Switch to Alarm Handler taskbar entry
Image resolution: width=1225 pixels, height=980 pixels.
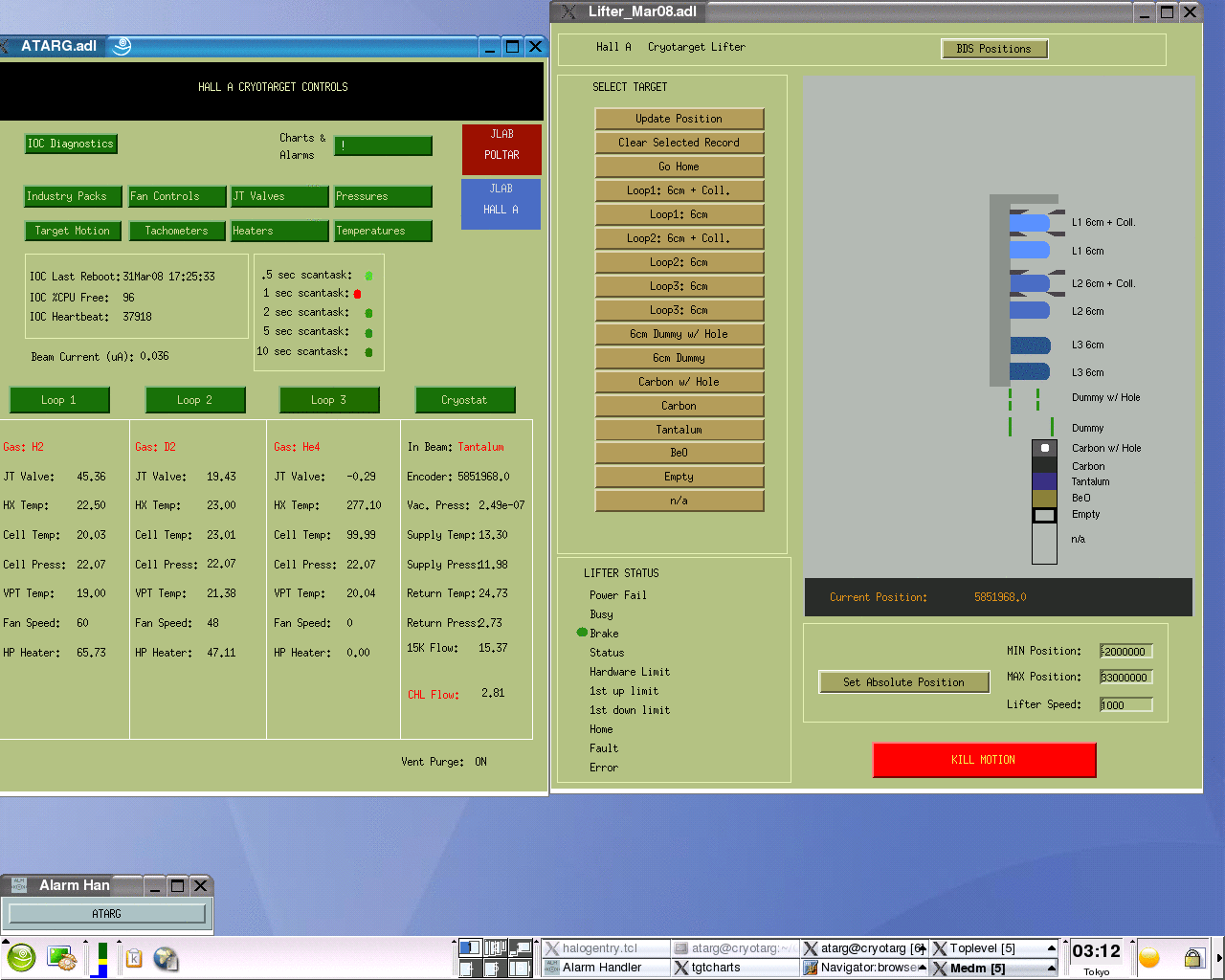(606, 968)
